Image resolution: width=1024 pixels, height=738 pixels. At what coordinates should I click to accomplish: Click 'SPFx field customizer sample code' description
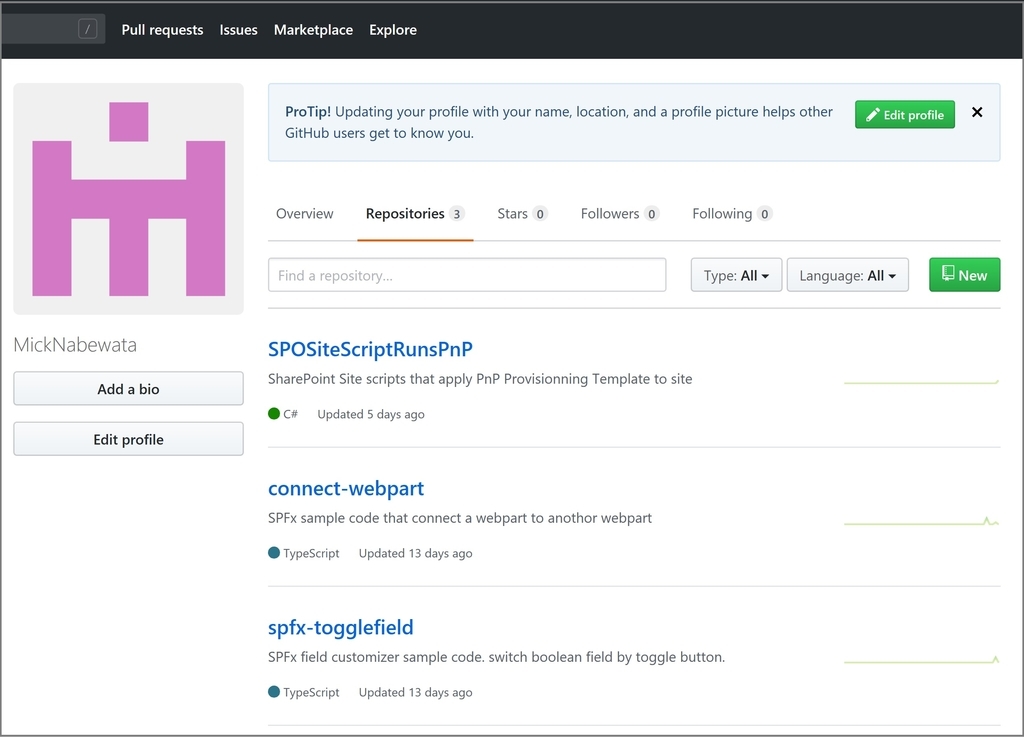click(496, 657)
